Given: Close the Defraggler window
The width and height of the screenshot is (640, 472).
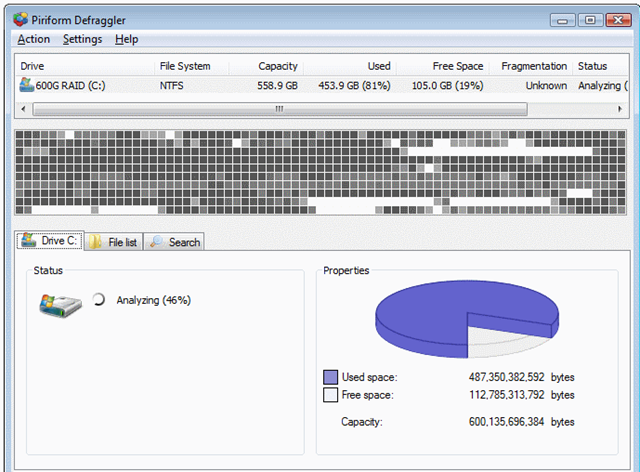Looking at the screenshot, I should point(618,20).
